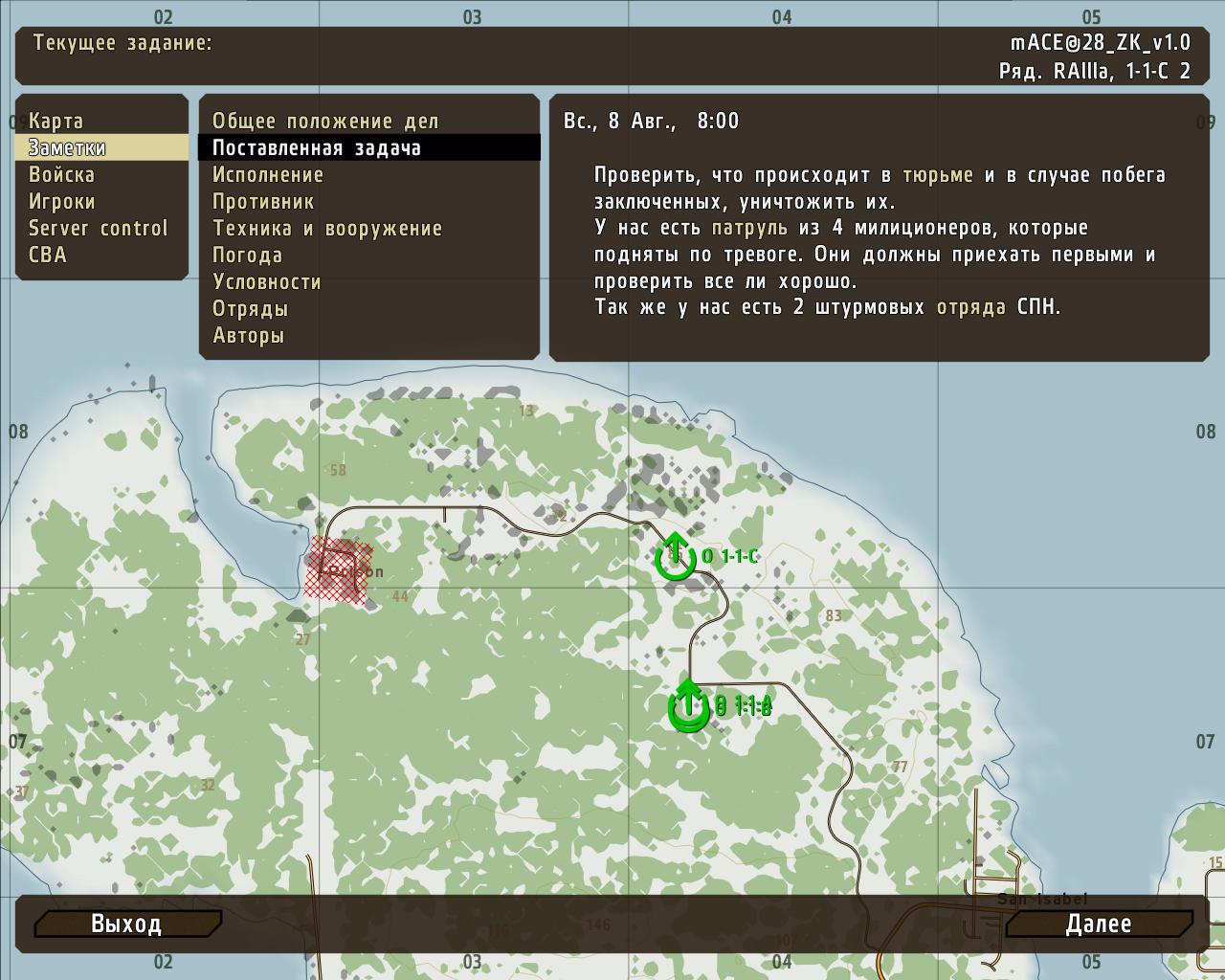The height and width of the screenshot is (980, 1225).
Task: Click the патруль link in briefing text
Action: pyautogui.click(x=749, y=229)
